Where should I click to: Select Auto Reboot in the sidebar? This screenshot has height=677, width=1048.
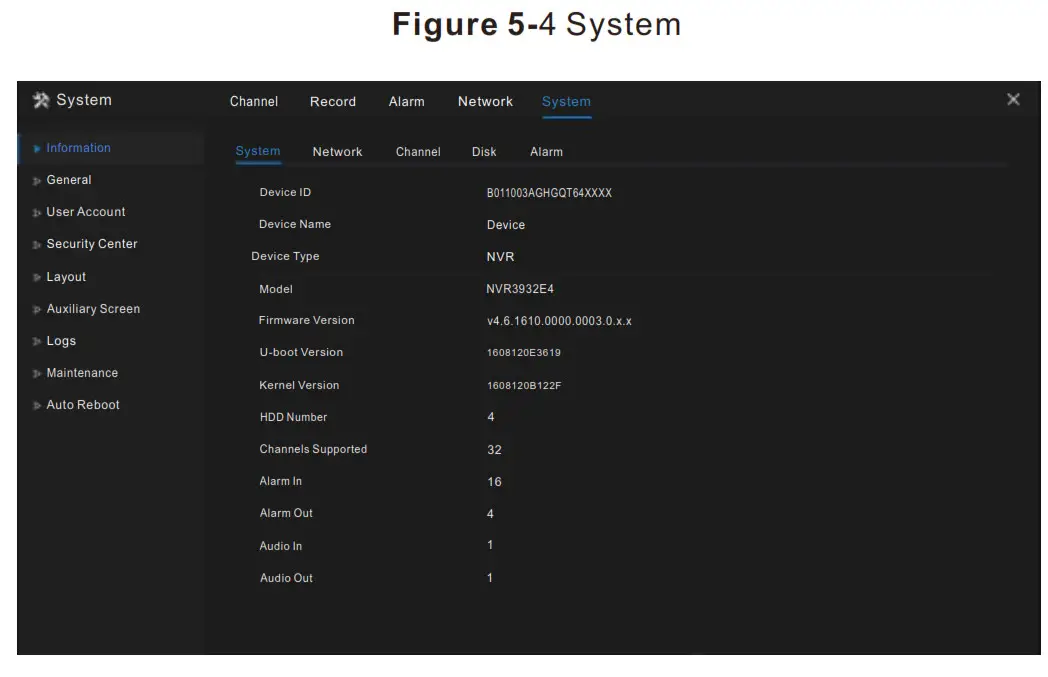click(82, 404)
